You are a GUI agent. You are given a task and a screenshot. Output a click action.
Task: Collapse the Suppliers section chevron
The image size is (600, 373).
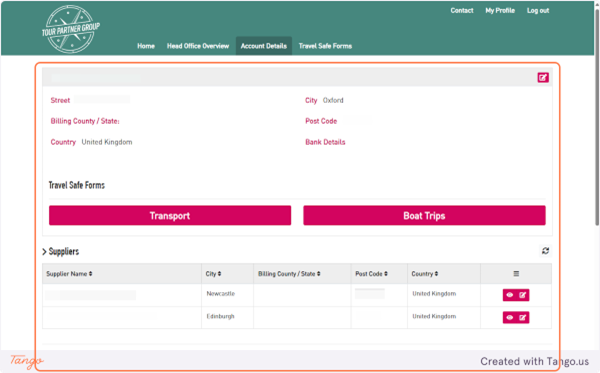click(44, 251)
